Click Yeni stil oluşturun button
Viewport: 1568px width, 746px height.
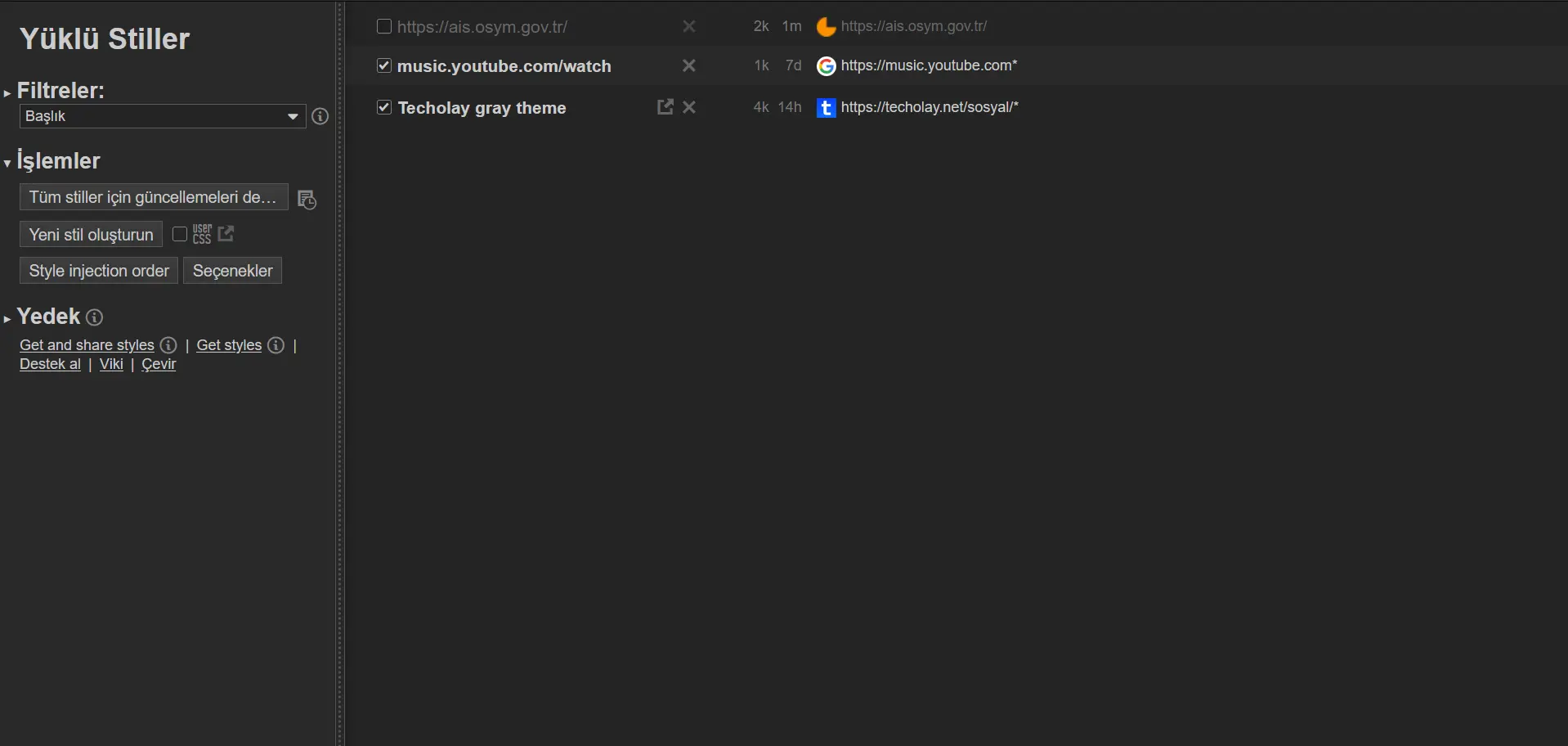(91, 235)
